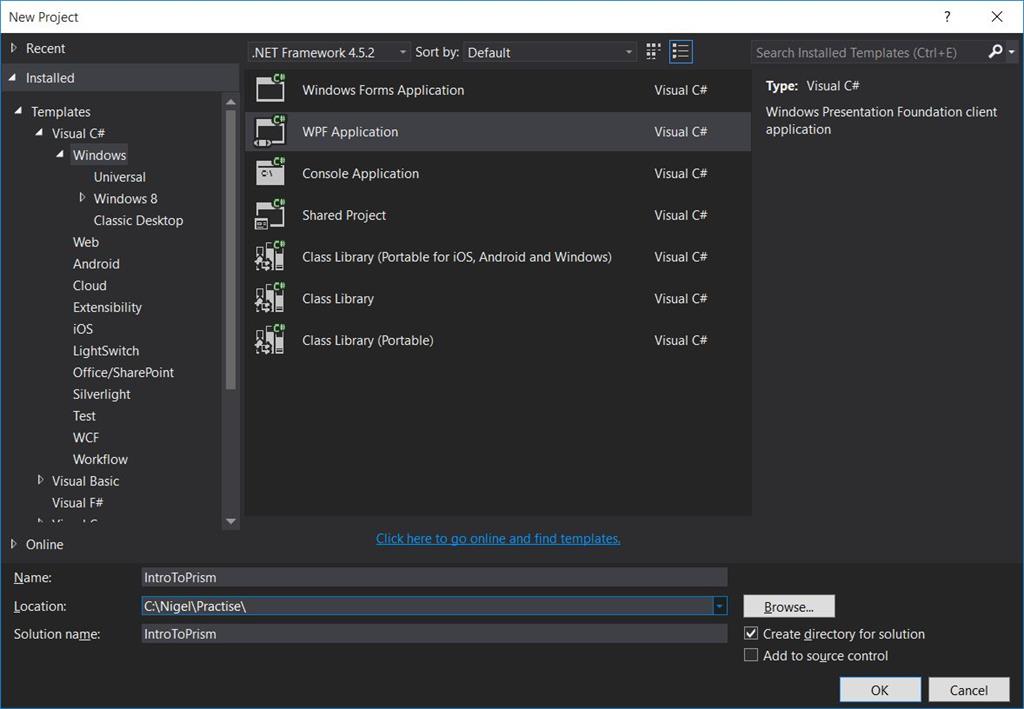
Task: Open the .NET Framework 4.5.2 dropdown
Action: click(x=403, y=51)
